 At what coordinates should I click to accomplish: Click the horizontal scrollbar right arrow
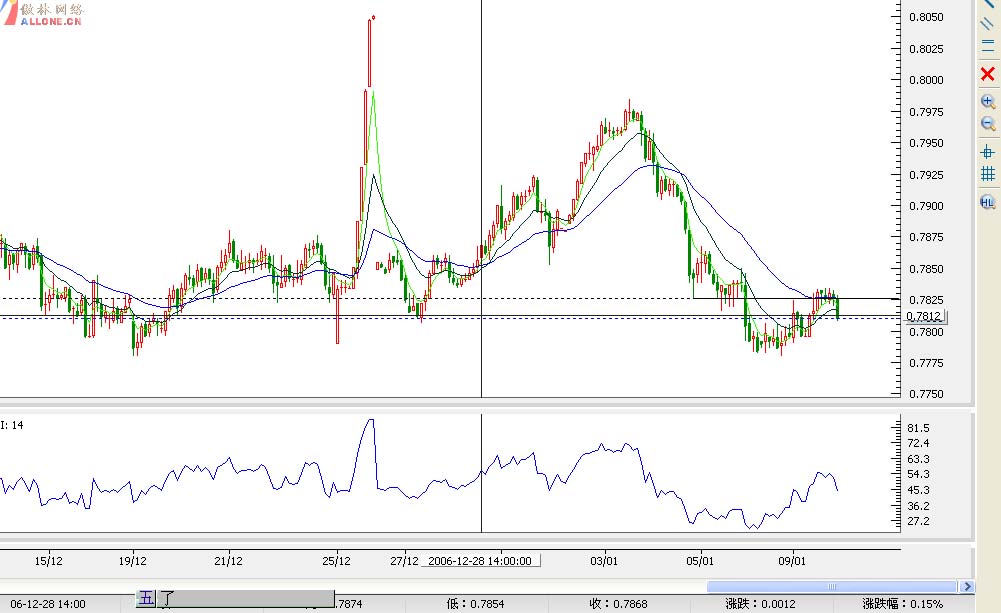pos(967,586)
